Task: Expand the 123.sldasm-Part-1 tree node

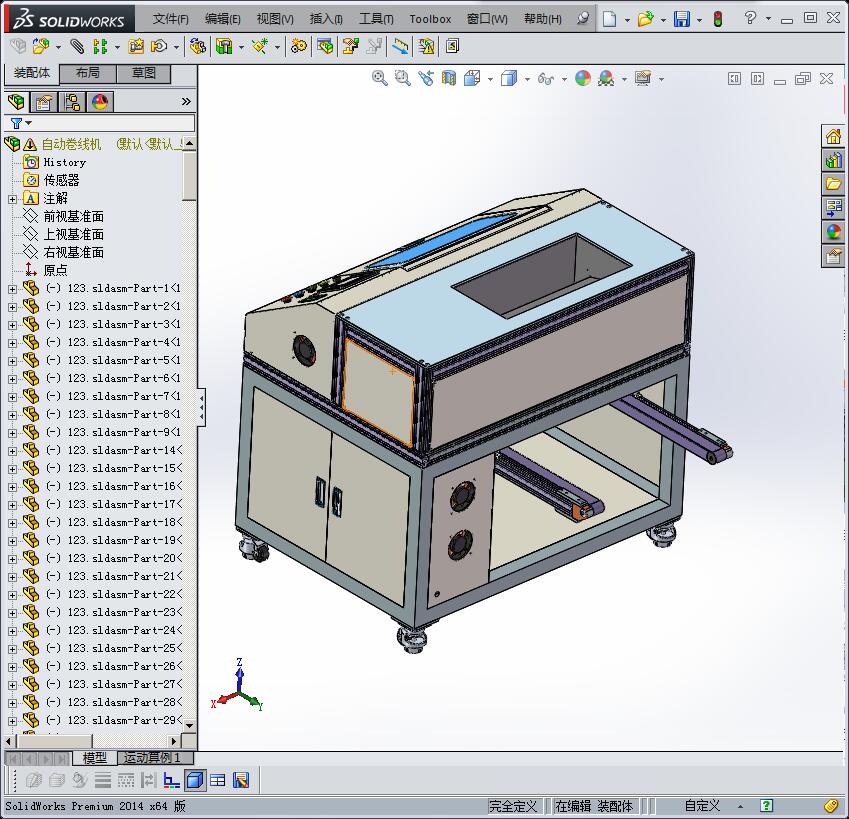Action: (x=12, y=288)
